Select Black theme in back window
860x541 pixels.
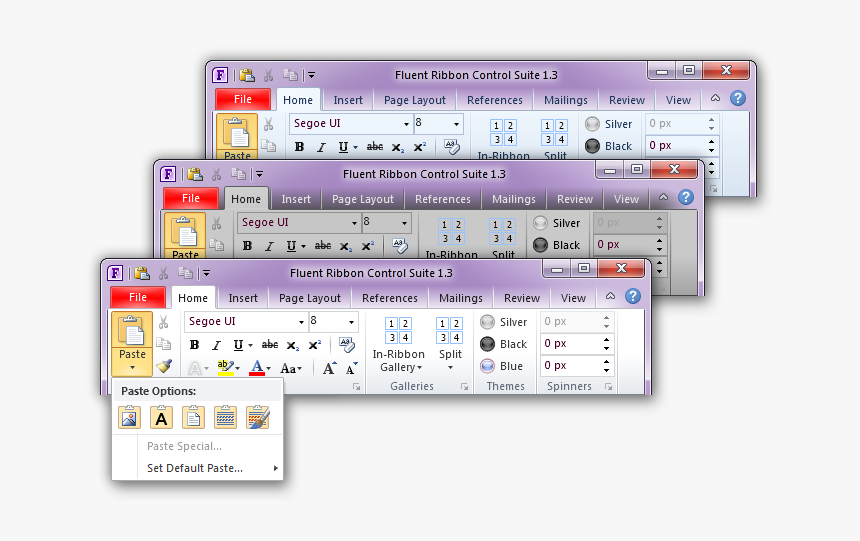click(608, 146)
